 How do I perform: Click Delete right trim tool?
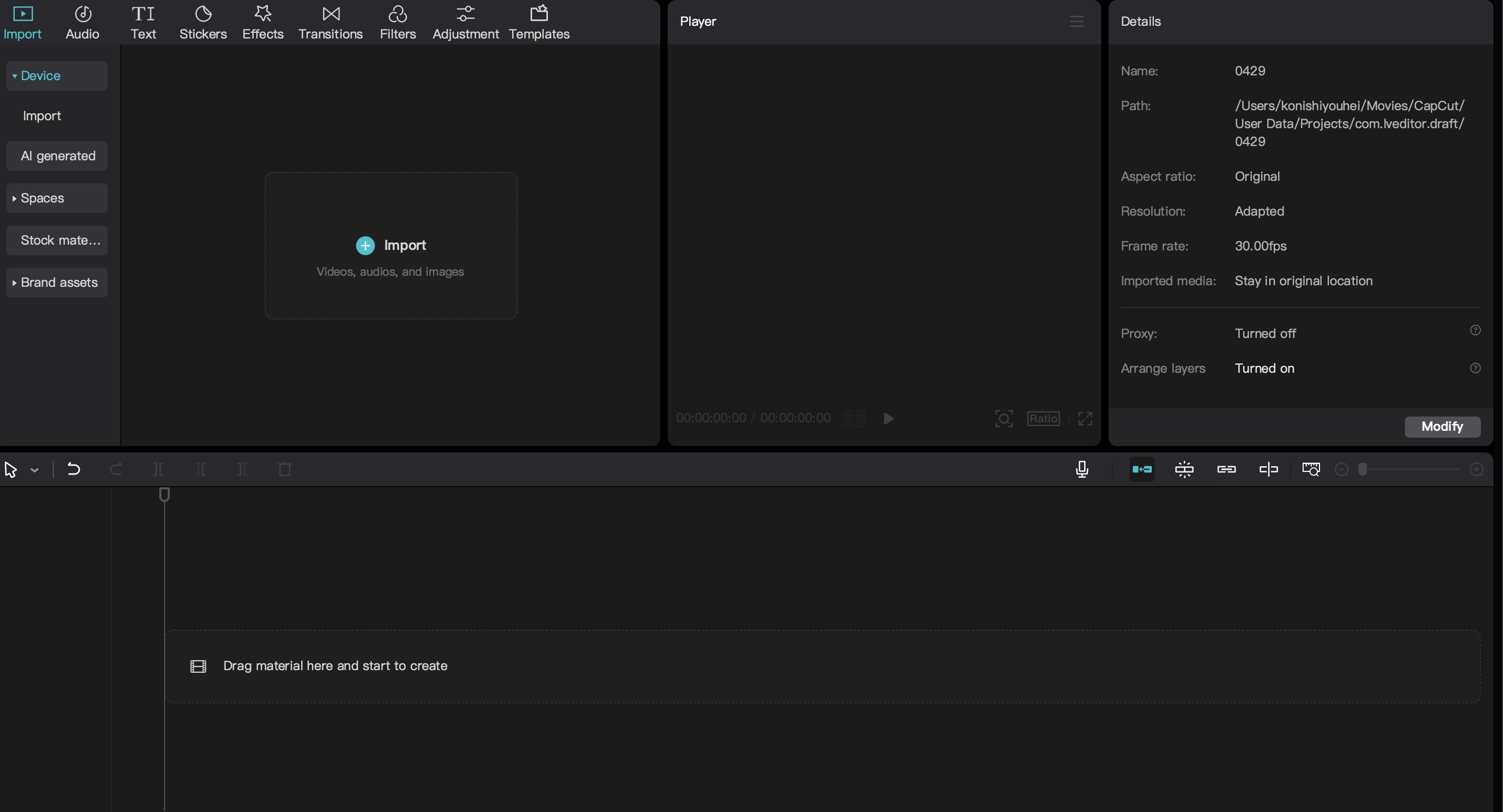242,469
